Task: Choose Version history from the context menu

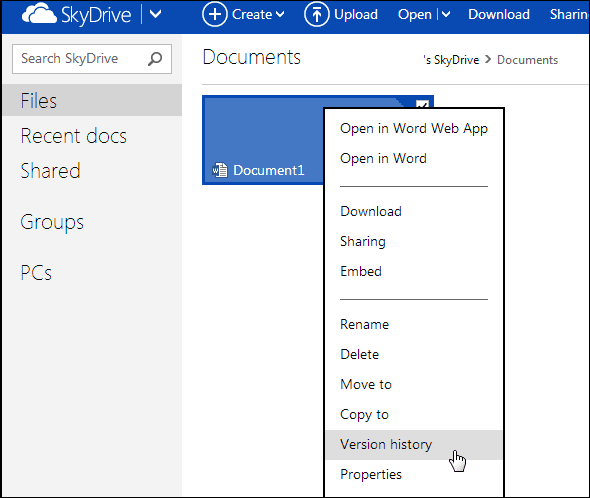Action: (414, 445)
